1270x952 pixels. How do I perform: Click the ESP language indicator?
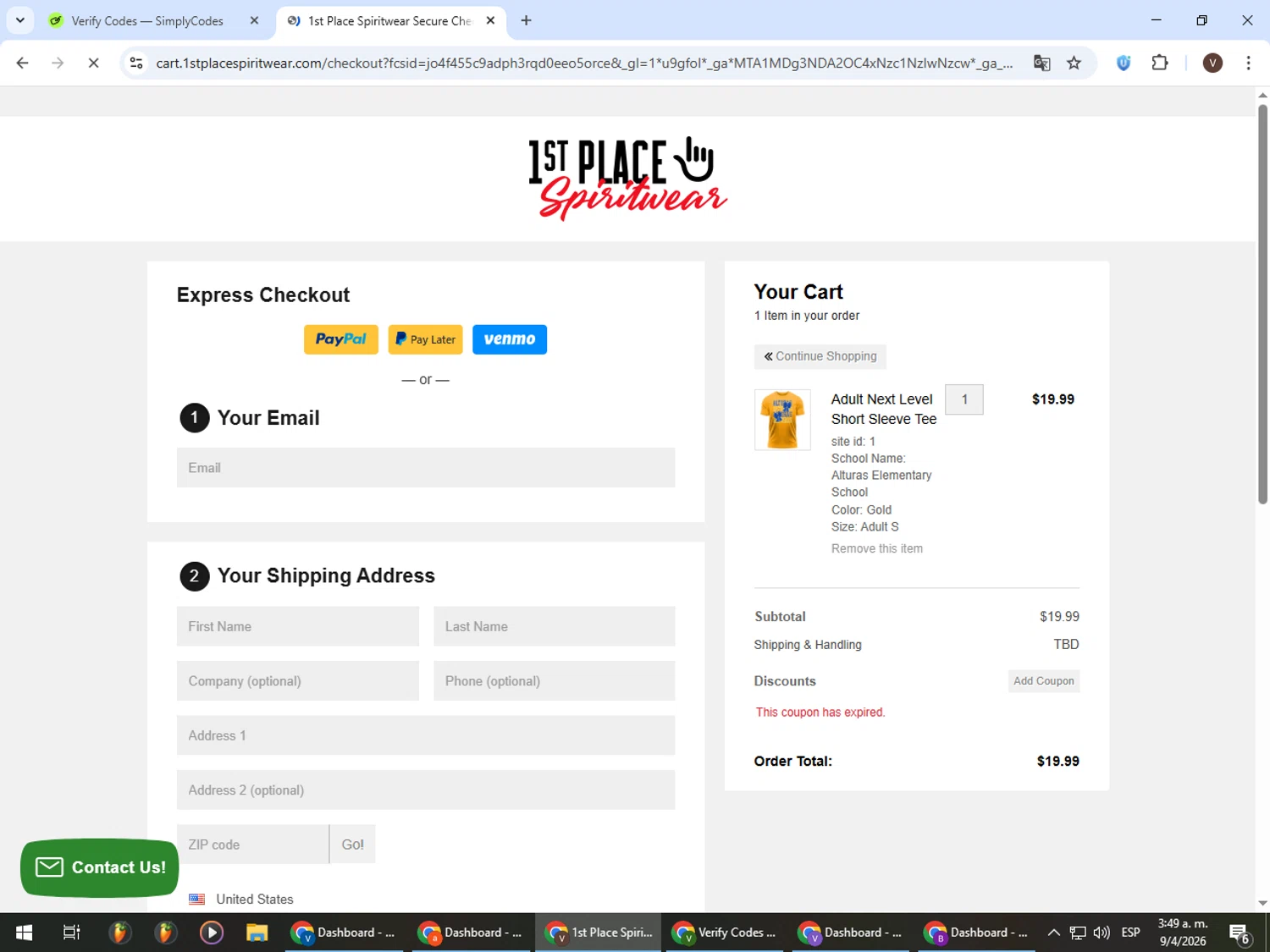click(x=1130, y=933)
